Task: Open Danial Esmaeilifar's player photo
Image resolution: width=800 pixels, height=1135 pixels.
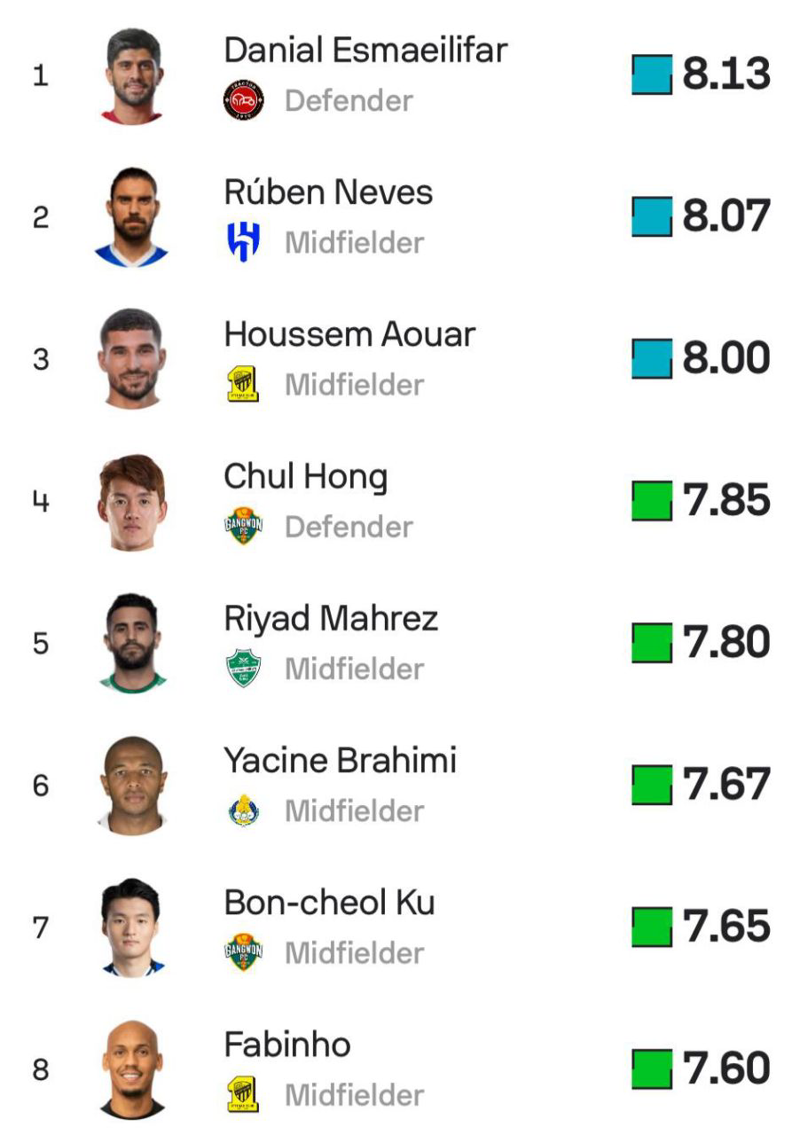Action: (x=132, y=76)
